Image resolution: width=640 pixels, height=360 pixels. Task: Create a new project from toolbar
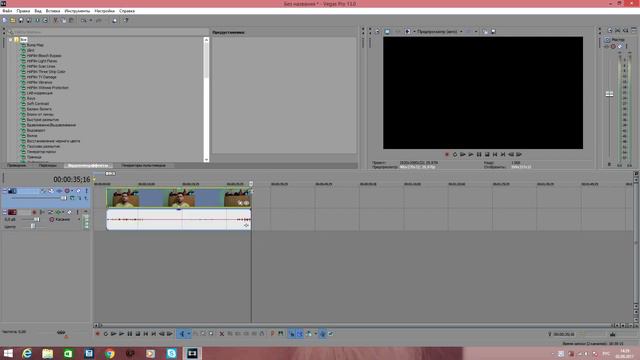click(5, 20)
